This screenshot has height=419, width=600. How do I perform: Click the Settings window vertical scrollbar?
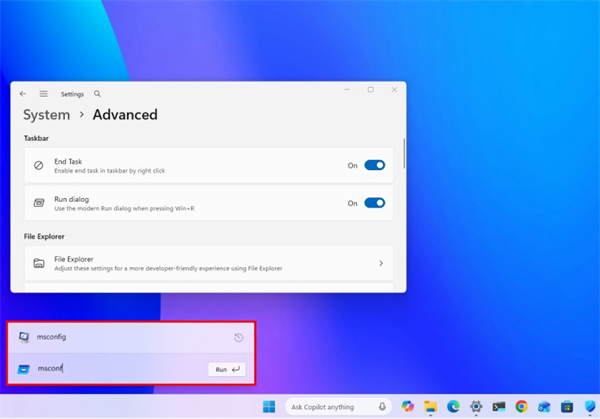coord(404,153)
